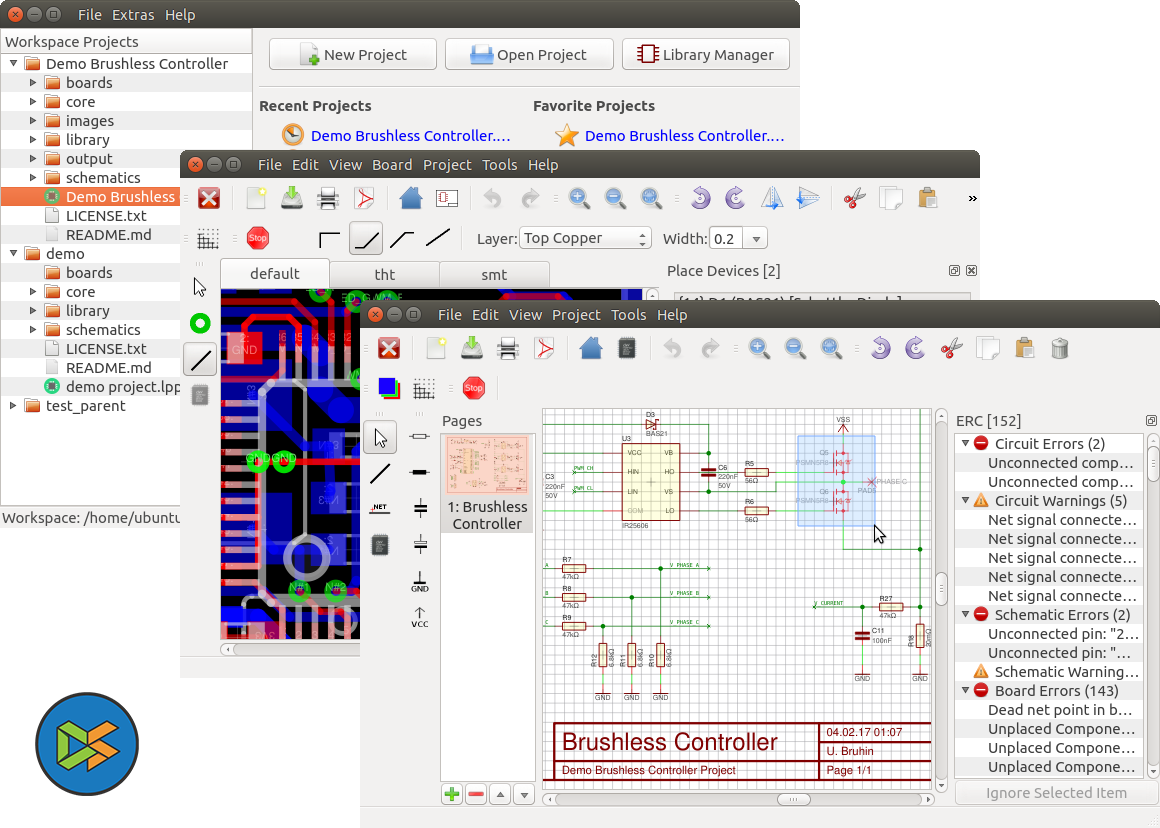Choose the add via tool in board editor
This screenshot has width=1160, height=828.
coord(200,323)
